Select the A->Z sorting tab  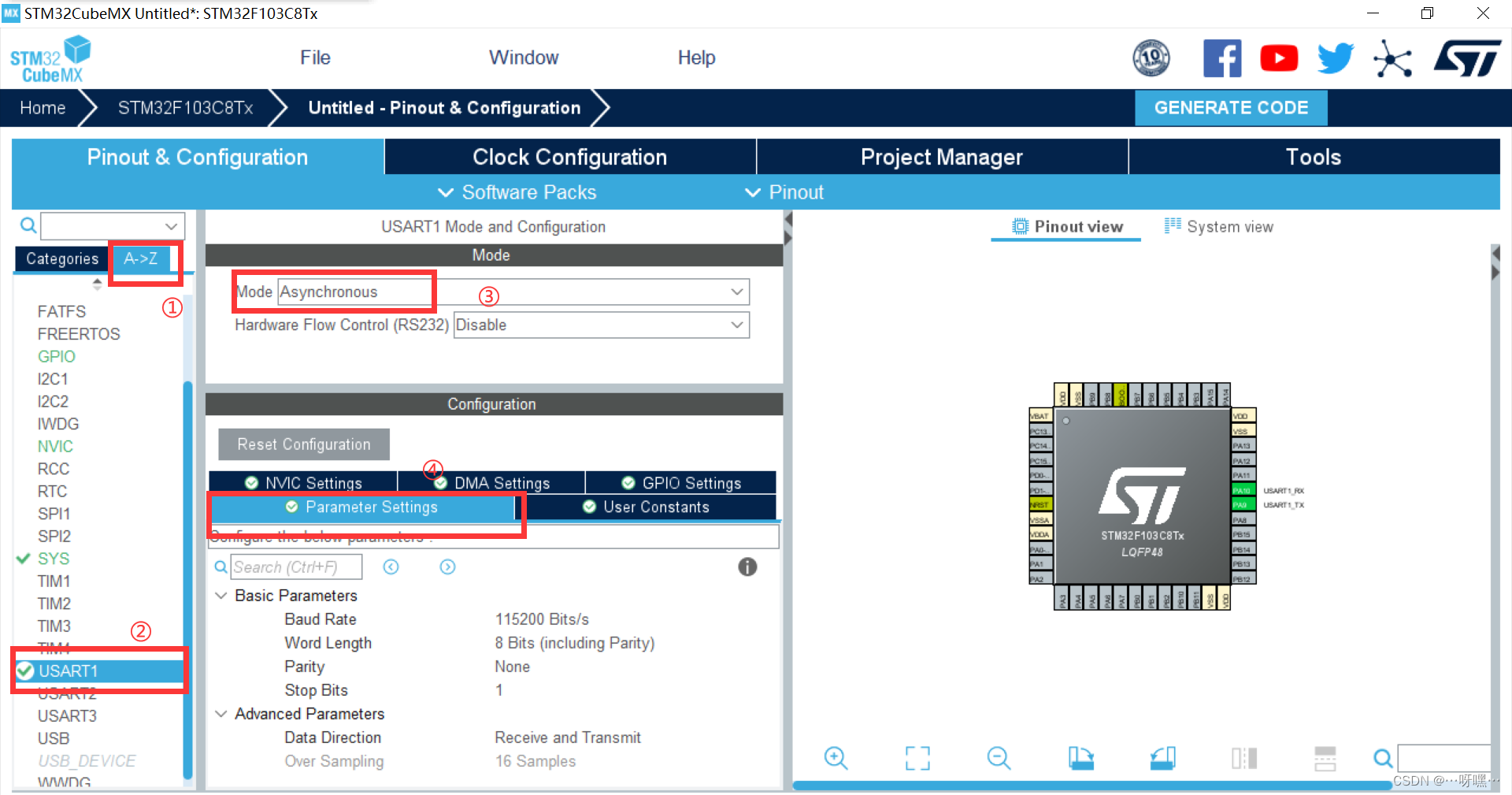coord(140,258)
